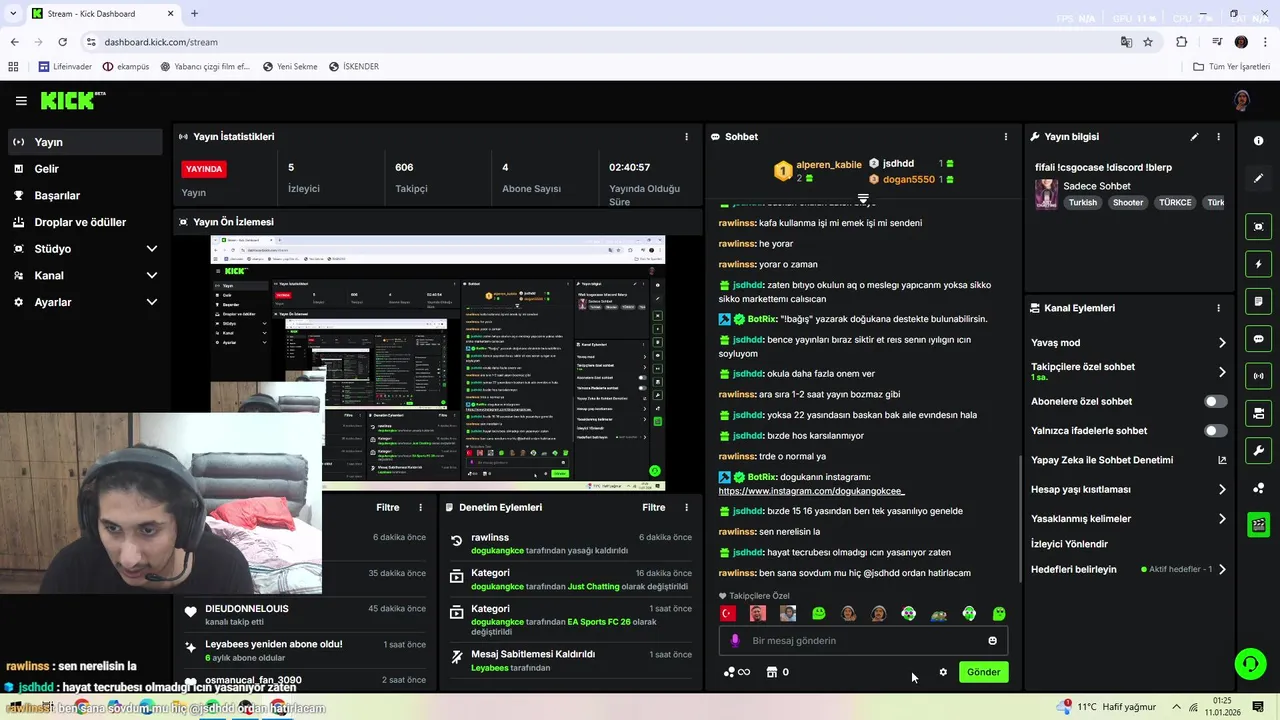Toggle Yalnızca ifadelerle sohbet switch
Image resolution: width=1280 pixels, height=720 pixels.
coord(1215,431)
